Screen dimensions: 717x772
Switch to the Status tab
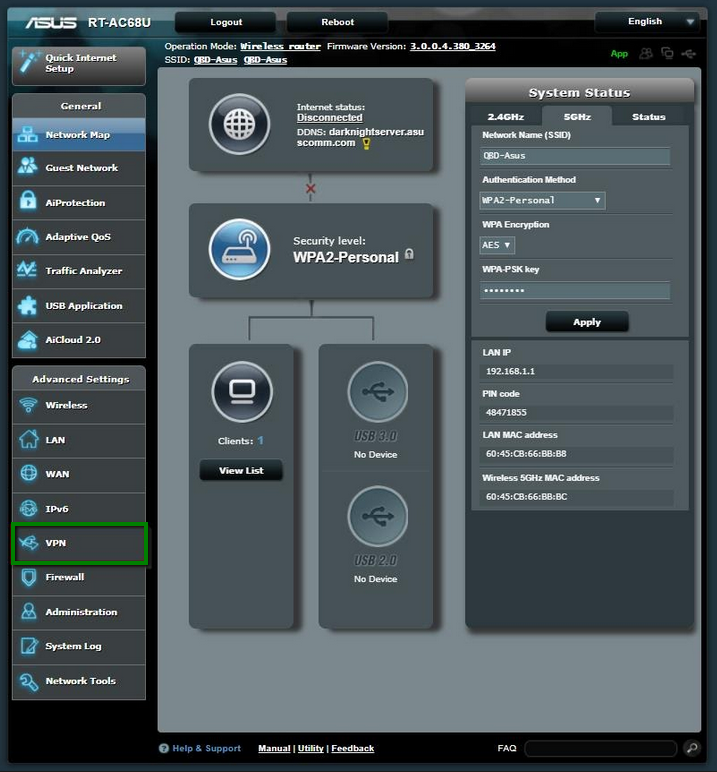[x=649, y=117]
